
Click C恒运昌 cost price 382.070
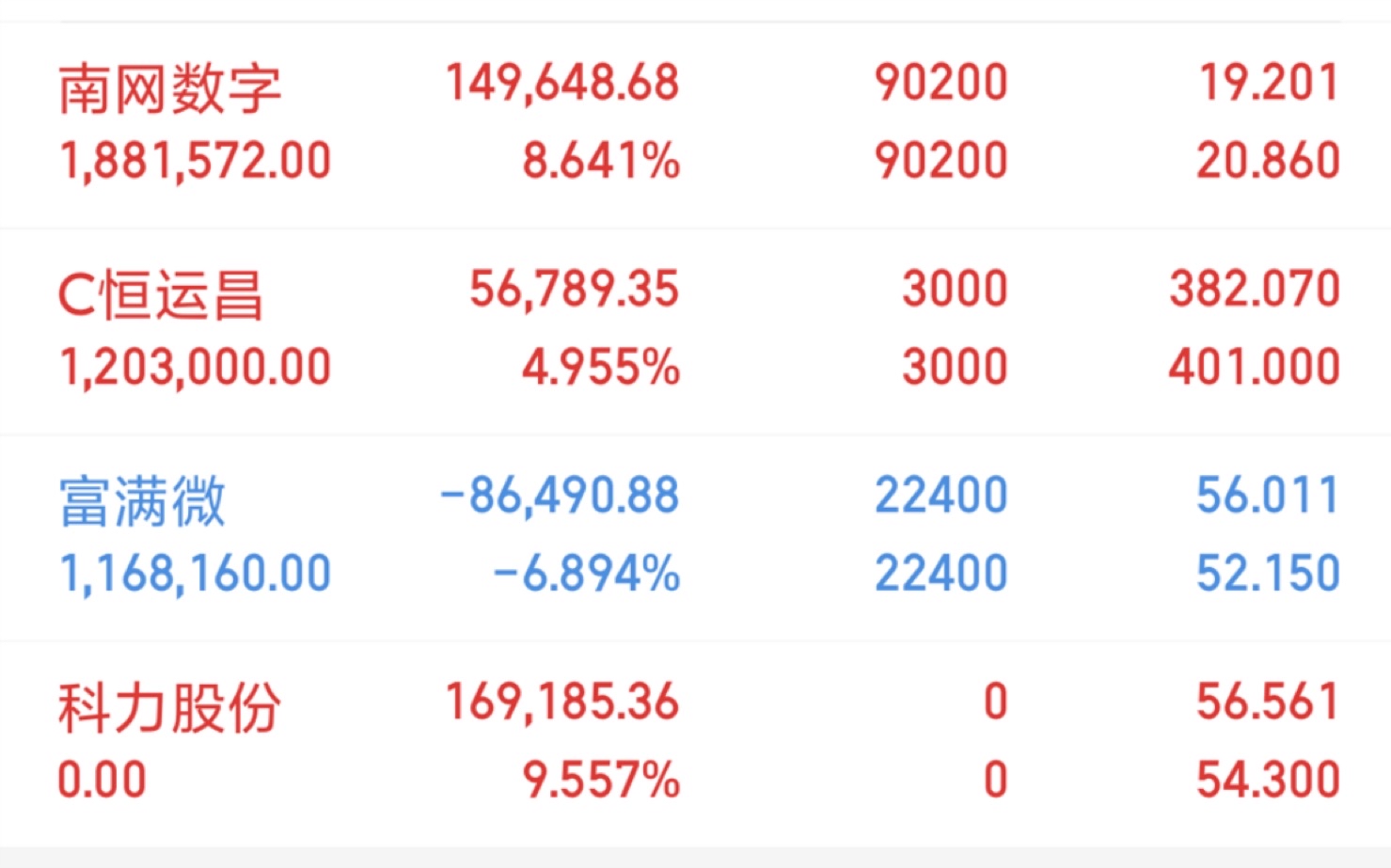pos(1255,289)
